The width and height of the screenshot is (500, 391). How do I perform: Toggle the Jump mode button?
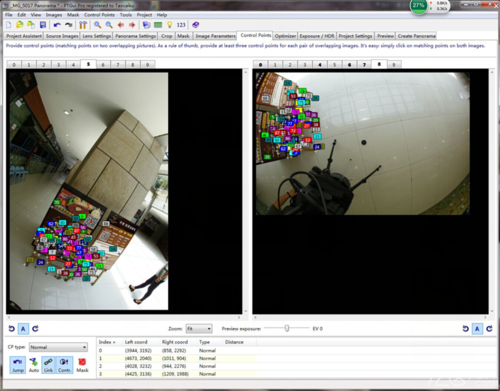[x=18, y=365]
